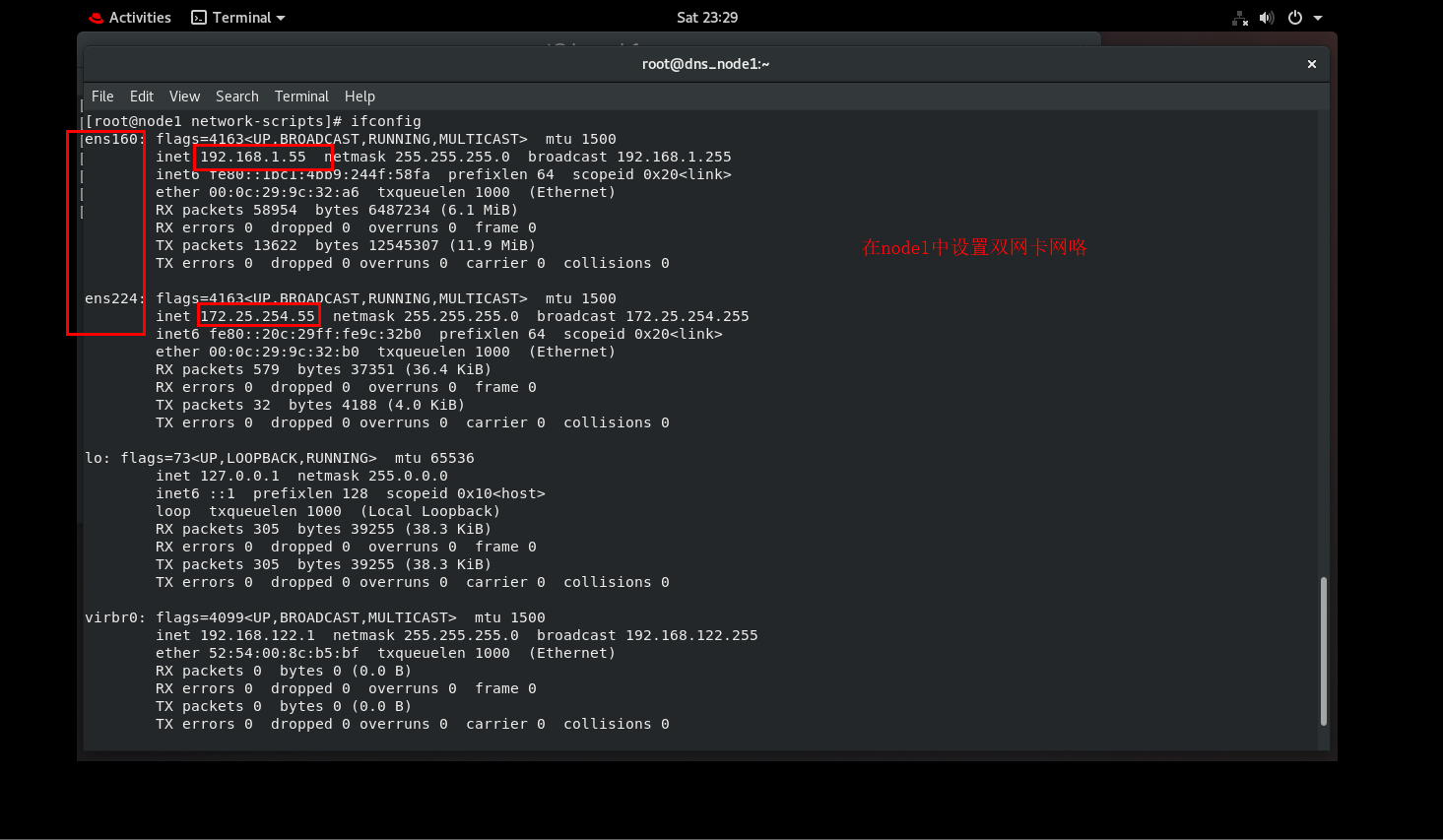Click the loopback address 127.0.0.1
The height and width of the screenshot is (840, 1443).
pos(239,476)
